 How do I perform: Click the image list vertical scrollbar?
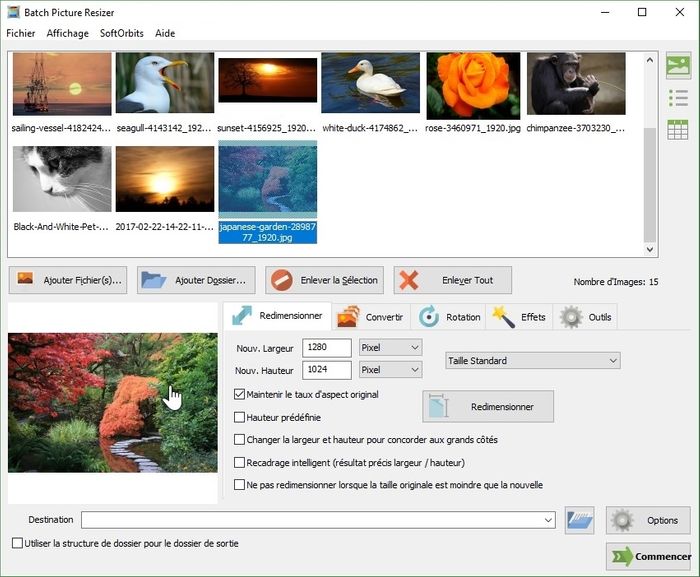tap(650, 150)
